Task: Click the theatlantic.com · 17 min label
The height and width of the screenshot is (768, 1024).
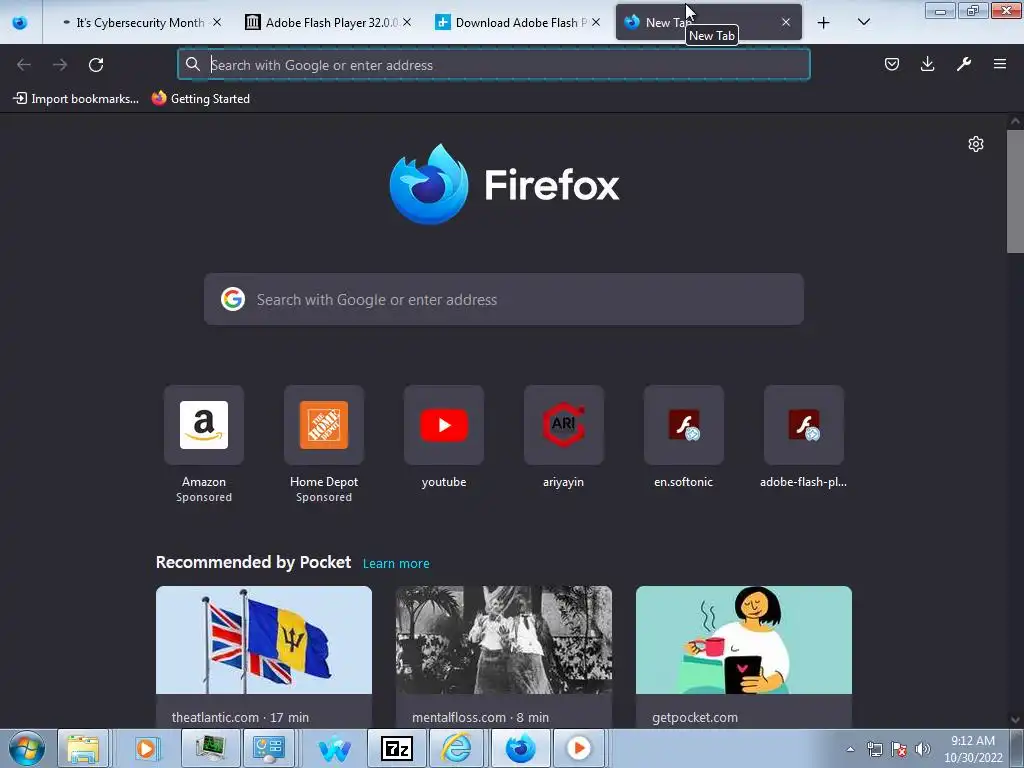Action: pyautogui.click(x=240, y=717)
